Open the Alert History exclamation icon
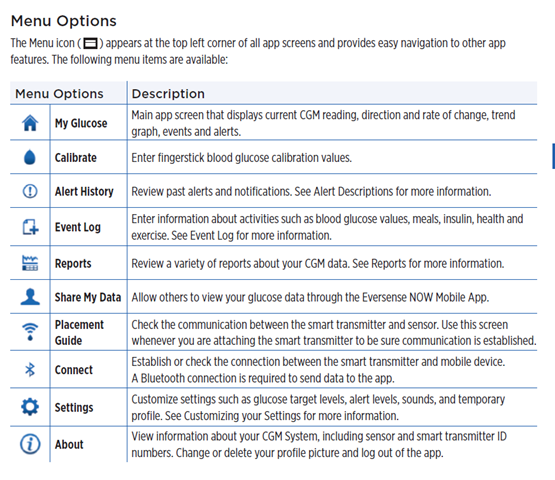Image resolution: width=555 pixels, height=480 pixels. 30,191
